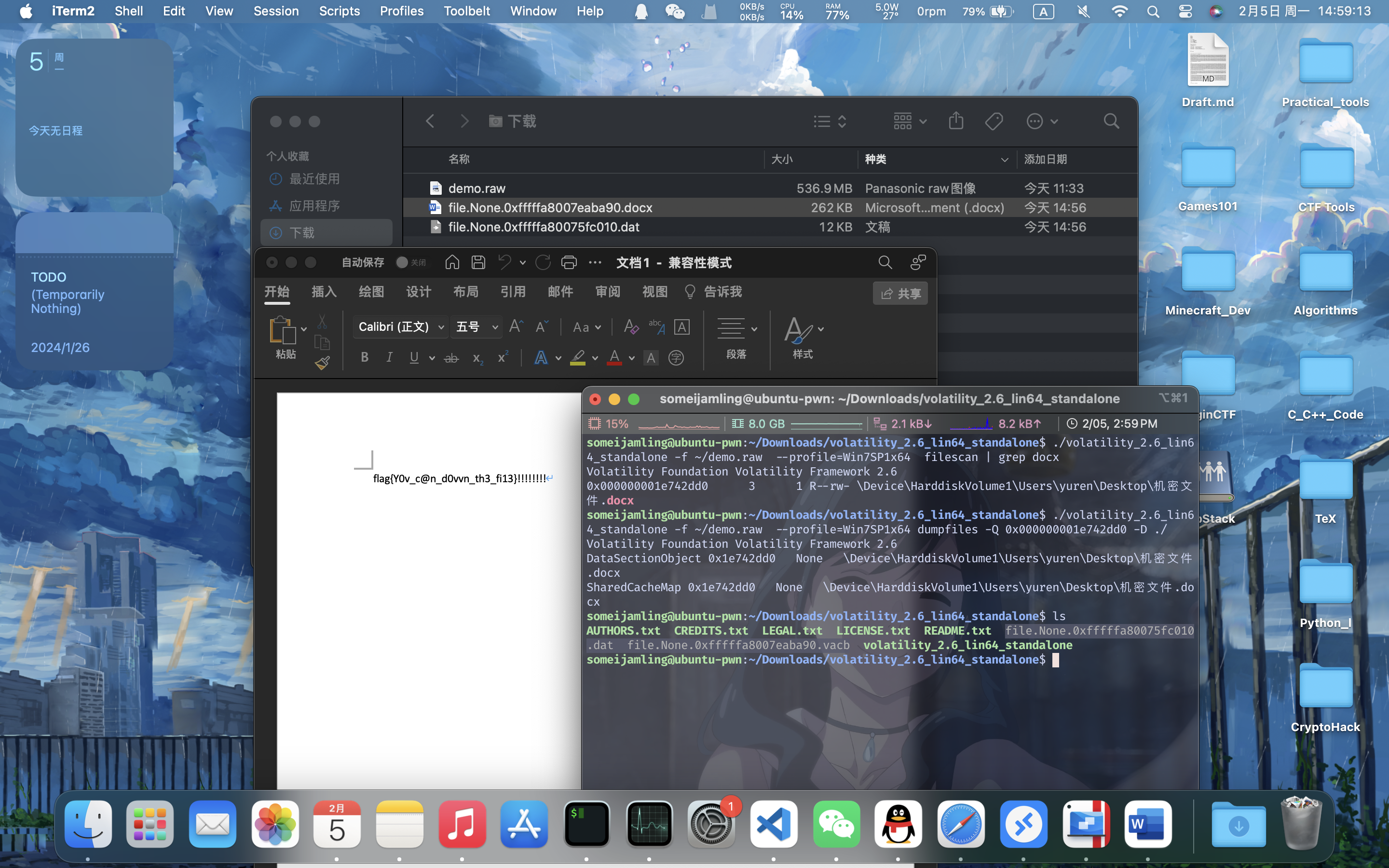Image resolution: width=1389 pixels, height=868 pixels.
Task: Open the Calibri font name dropdown
Action: [441, 327]
